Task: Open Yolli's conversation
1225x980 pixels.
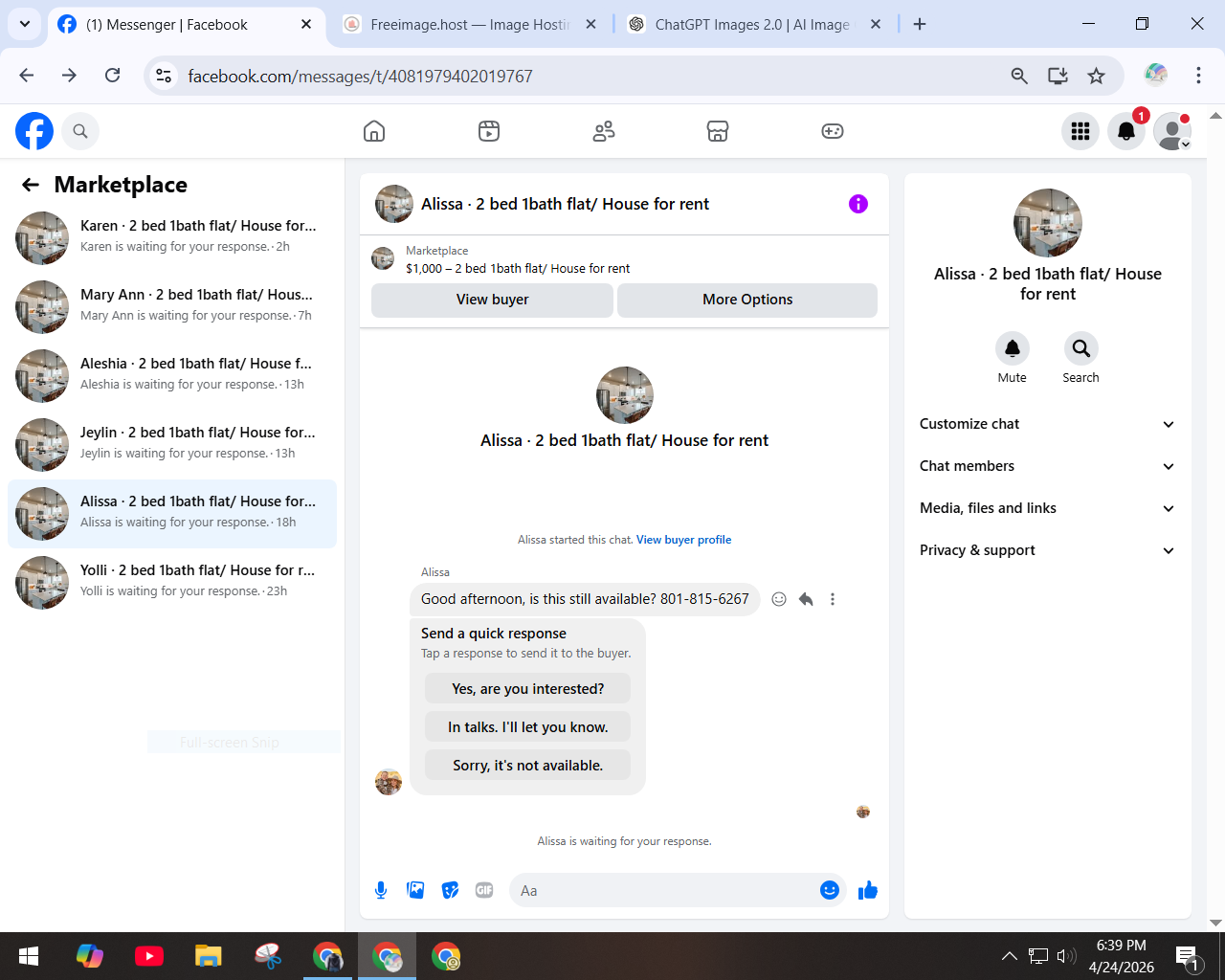Action: click(172, 583)
